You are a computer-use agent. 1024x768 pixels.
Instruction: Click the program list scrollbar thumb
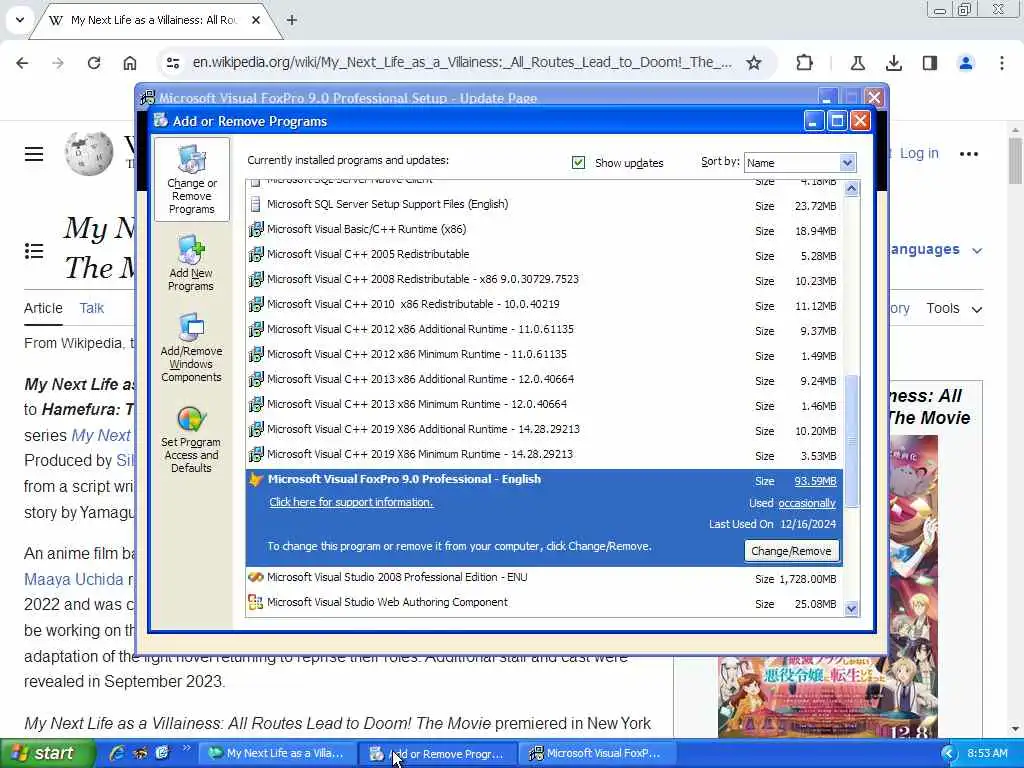(851, 440)
